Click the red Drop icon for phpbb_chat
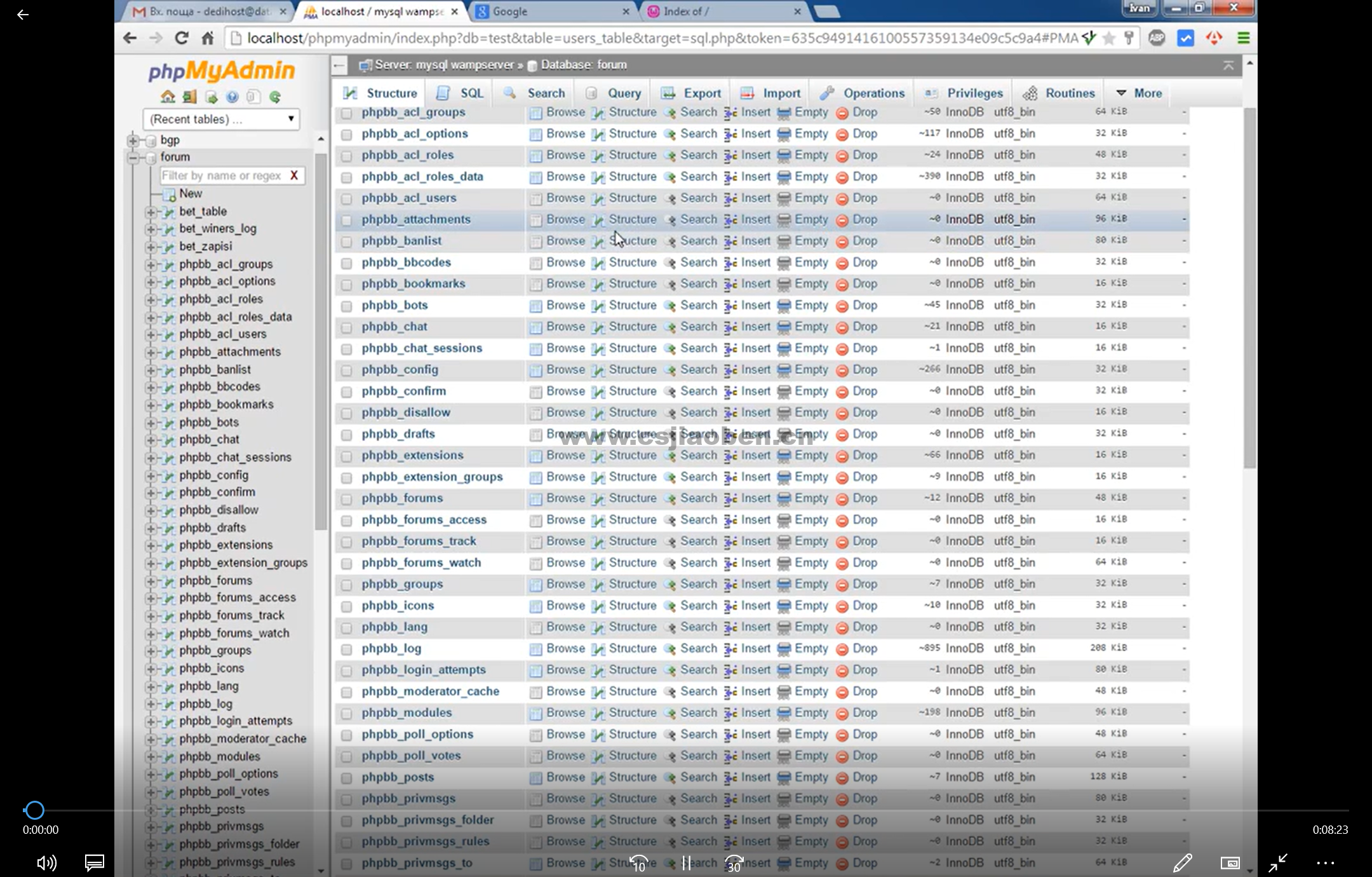Image resolution: width=1372 pixels, height=877 pixels. coord(842,327)
